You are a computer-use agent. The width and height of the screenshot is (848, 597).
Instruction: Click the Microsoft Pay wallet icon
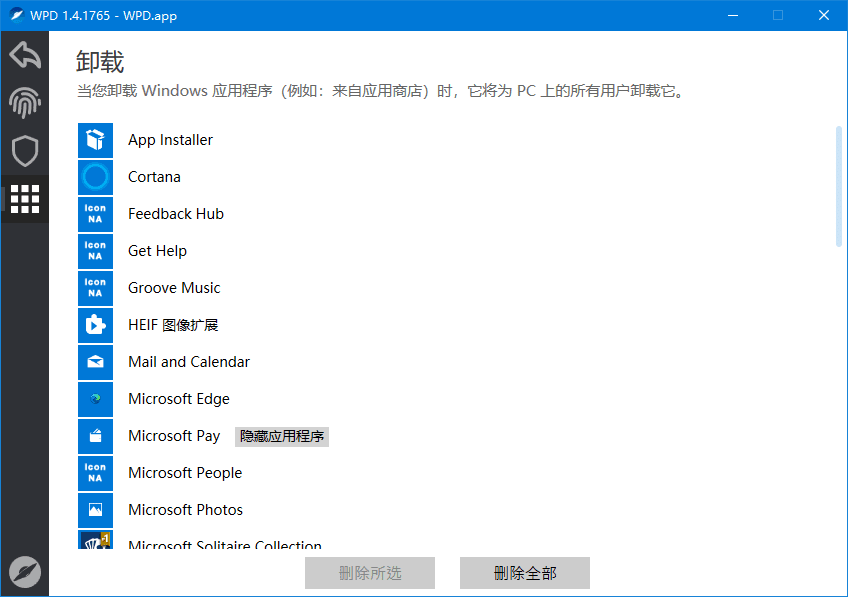click(x=95, y=436)
